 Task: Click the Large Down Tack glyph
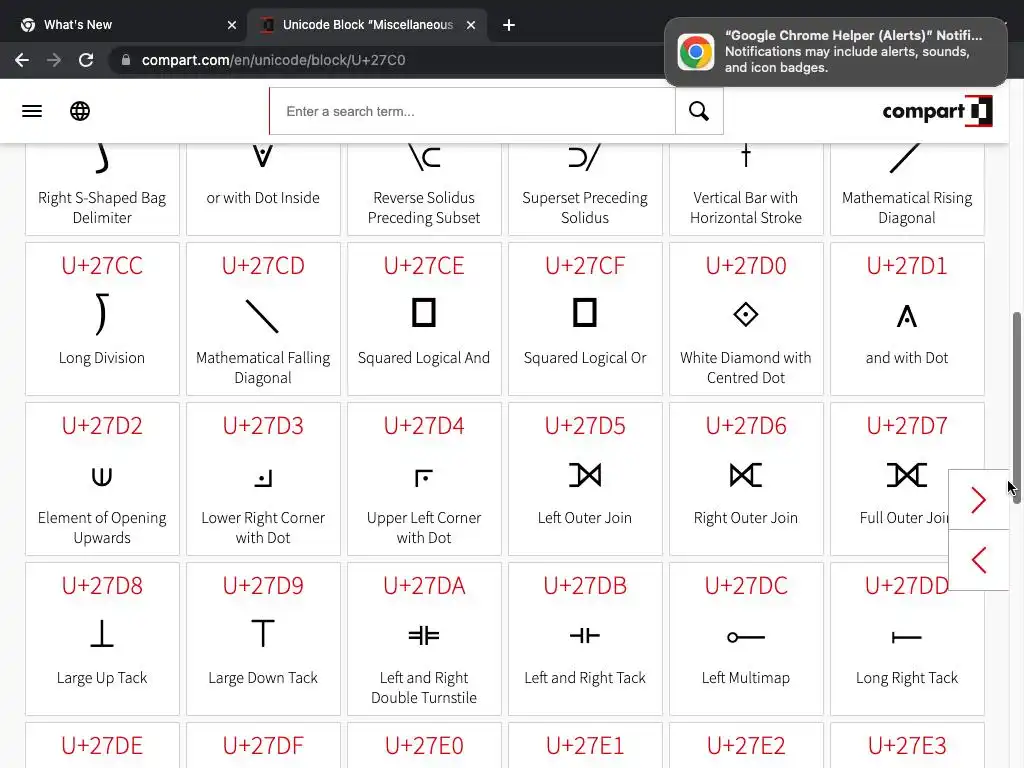coord(263,633)
